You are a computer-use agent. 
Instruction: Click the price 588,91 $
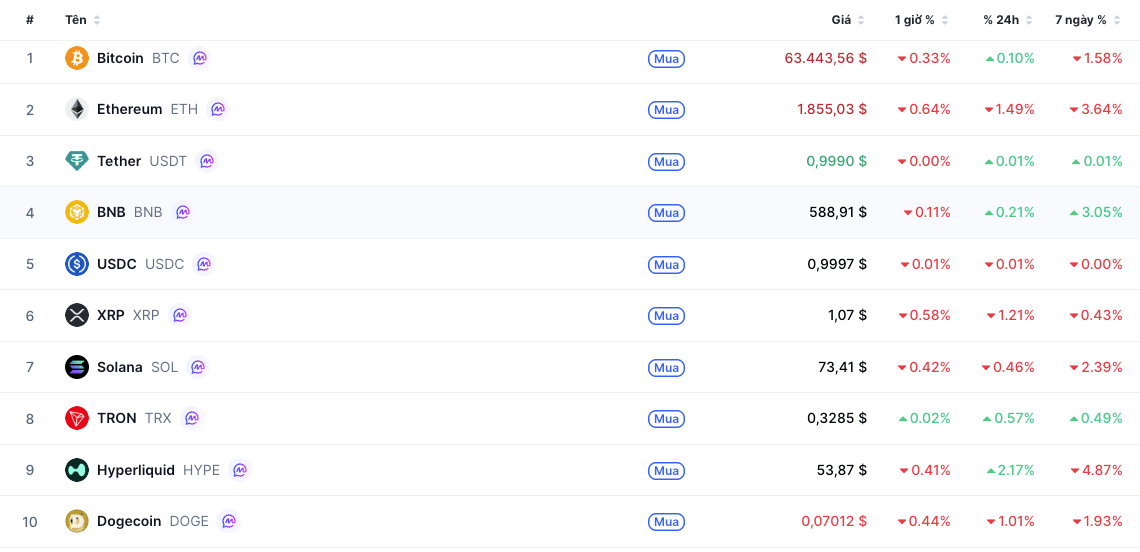coord(838,212)
